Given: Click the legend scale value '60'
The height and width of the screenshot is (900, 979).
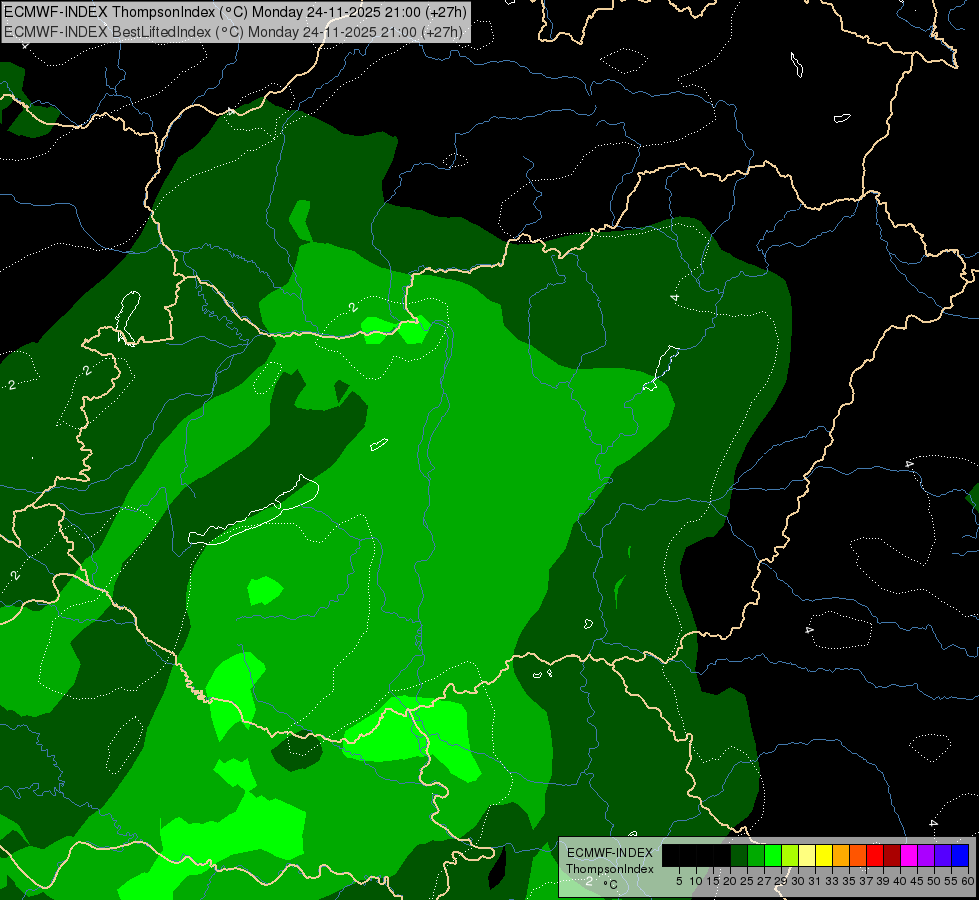Looking at the screenshot, I should coord(968,881).
